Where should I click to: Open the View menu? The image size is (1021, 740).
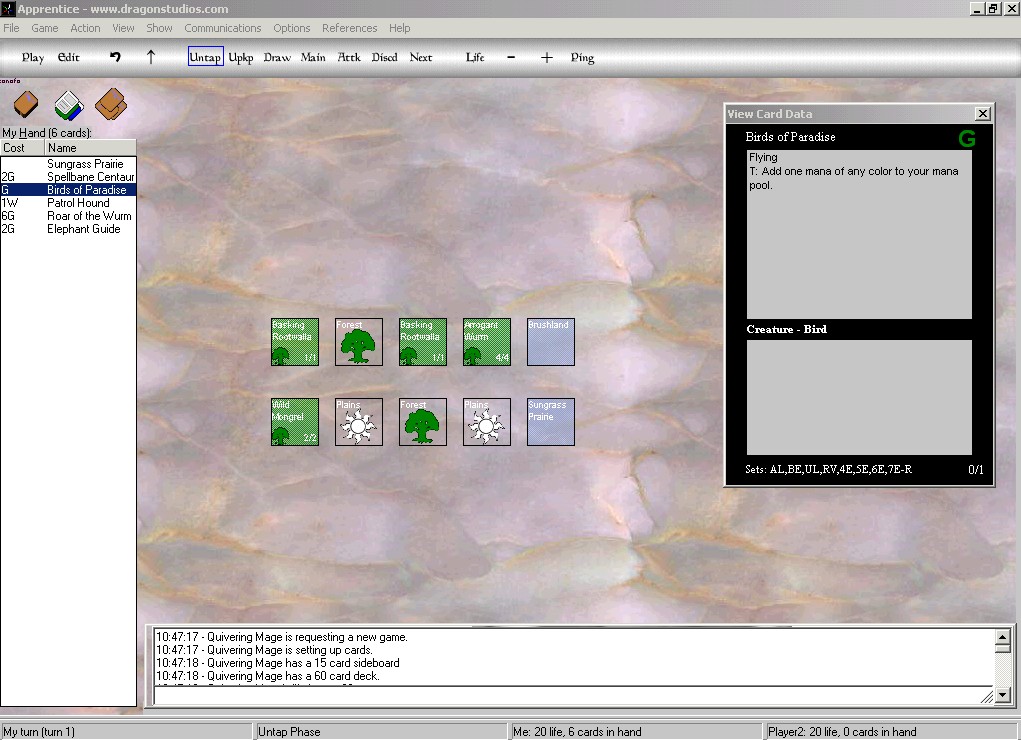pos(123,28)
